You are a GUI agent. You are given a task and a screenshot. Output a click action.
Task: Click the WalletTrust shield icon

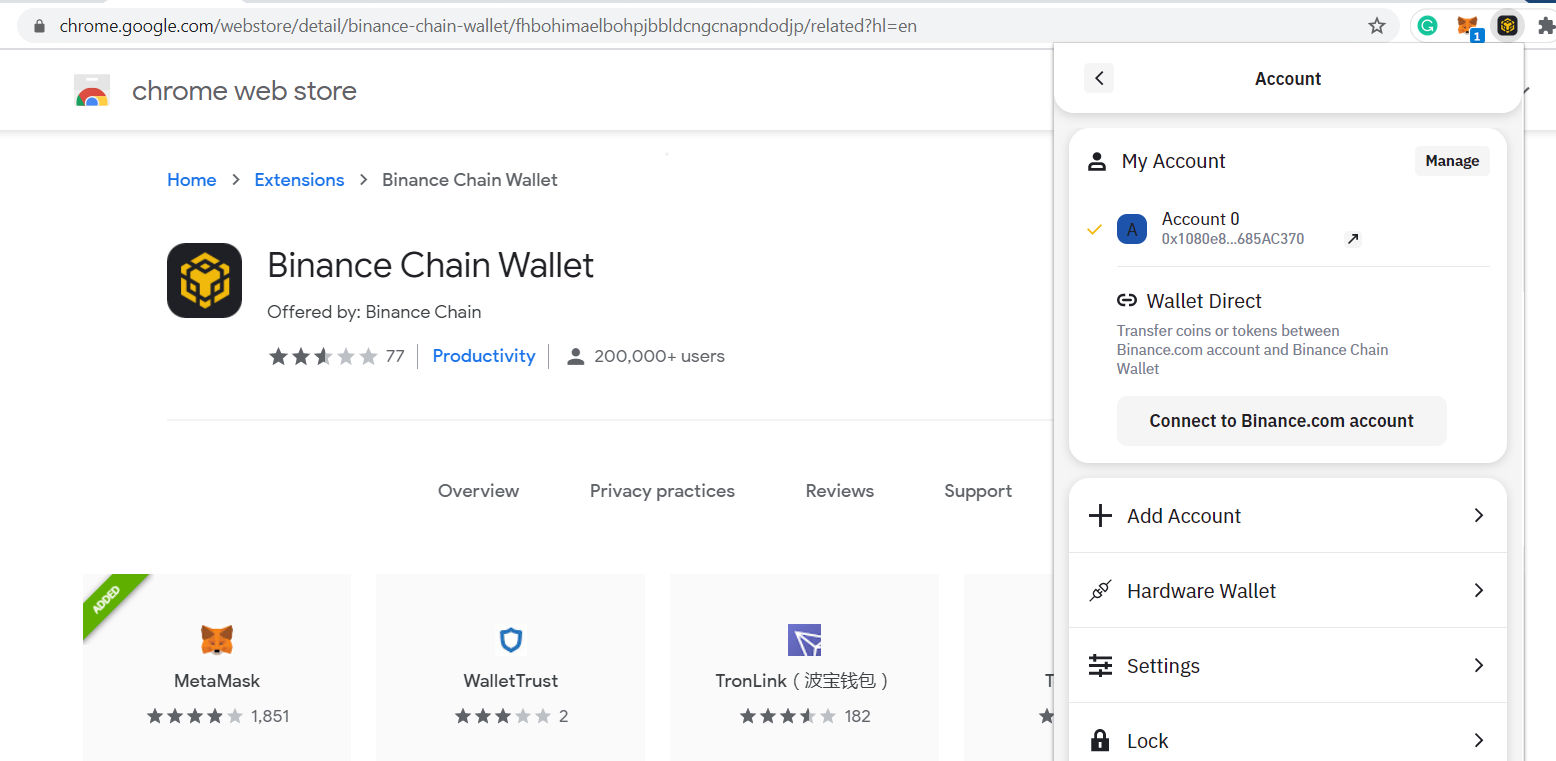coord(511,640)
